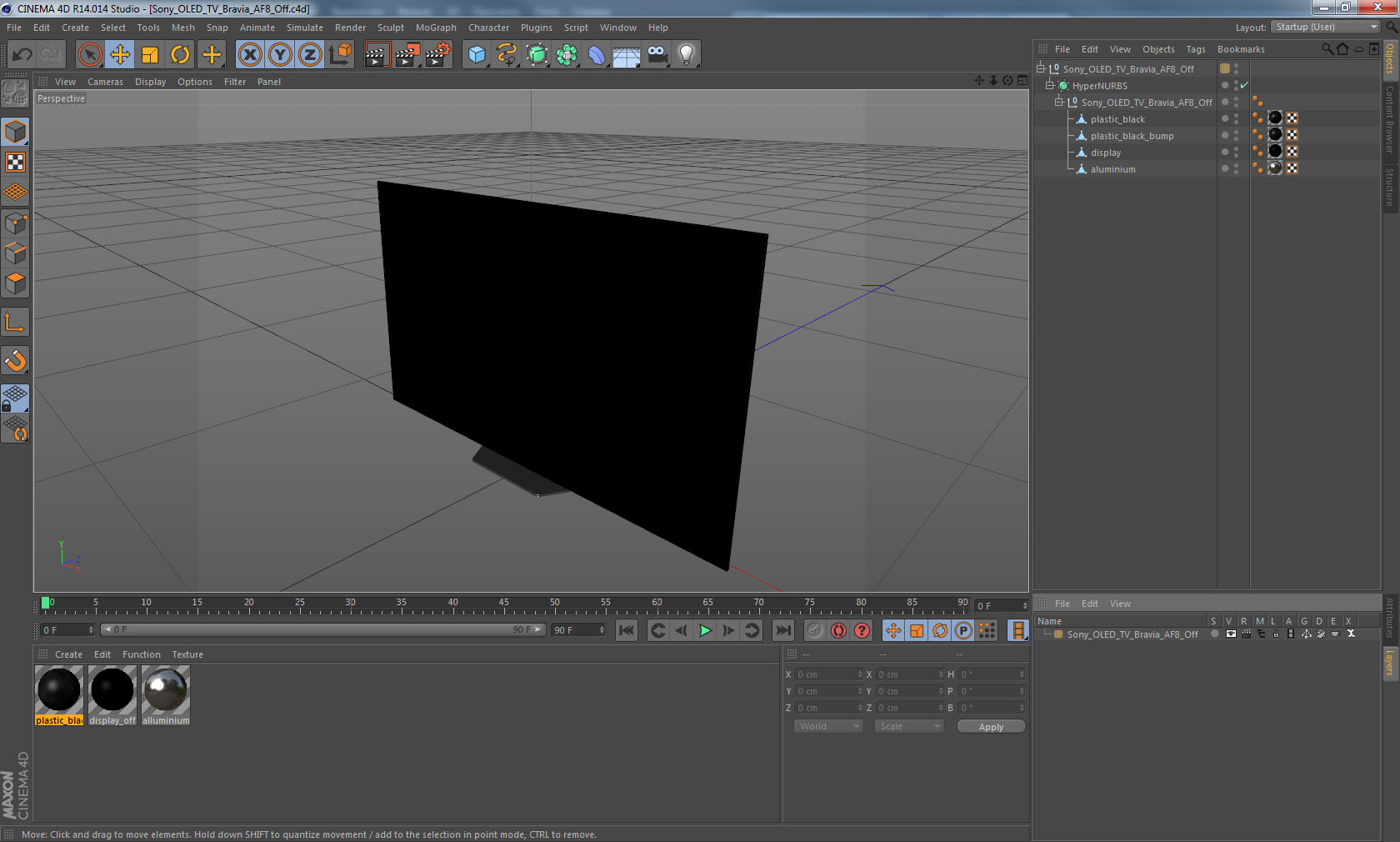
Task: Switch to Texture mode checker icon
Action: click(15, 162)
